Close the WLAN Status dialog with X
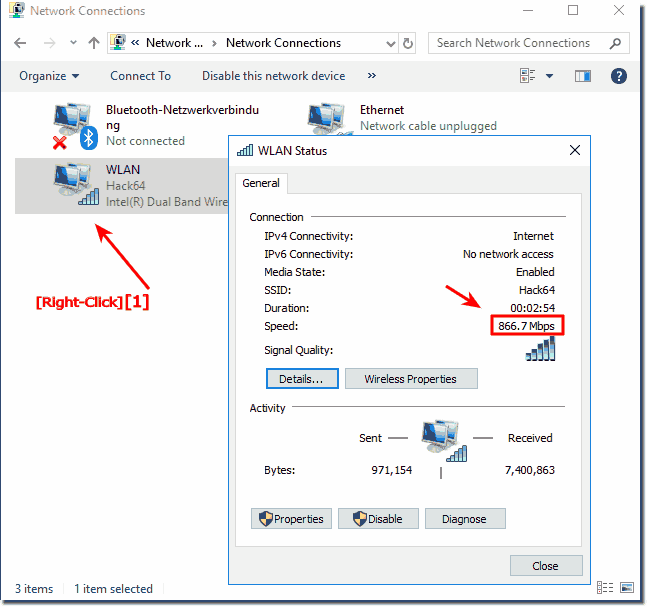 click(575, 150)
